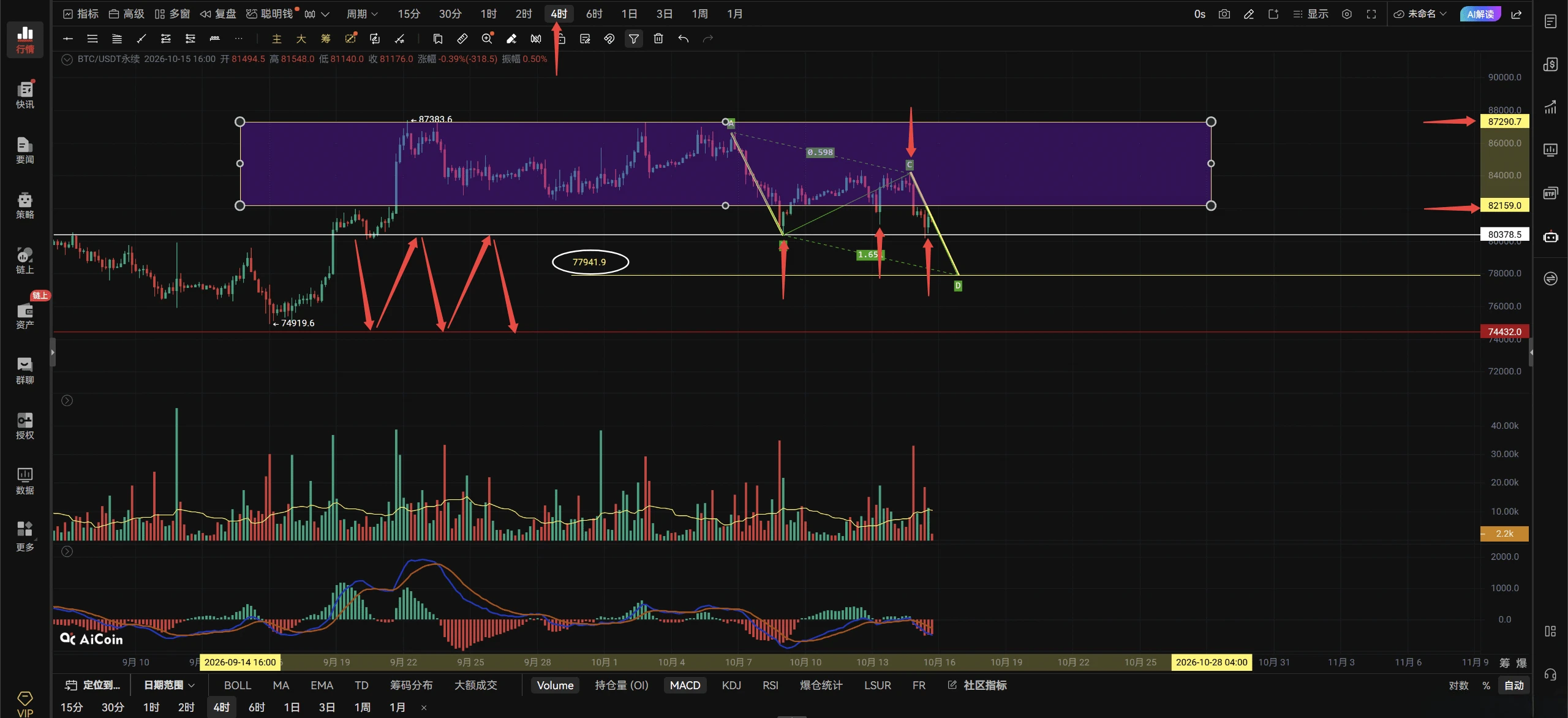
Task: Click the 定位到... locate button
Action: tap(93, 685)
